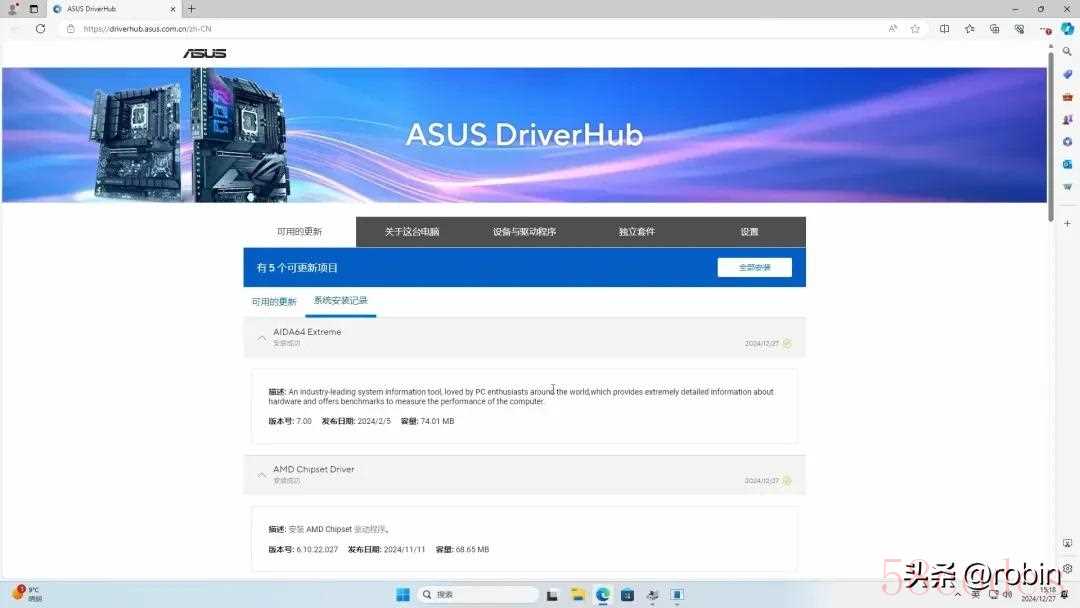Open sidebar settings gear at bottom
The height and width of the screenshot is (608, 1080).
tap(1067, 569)
